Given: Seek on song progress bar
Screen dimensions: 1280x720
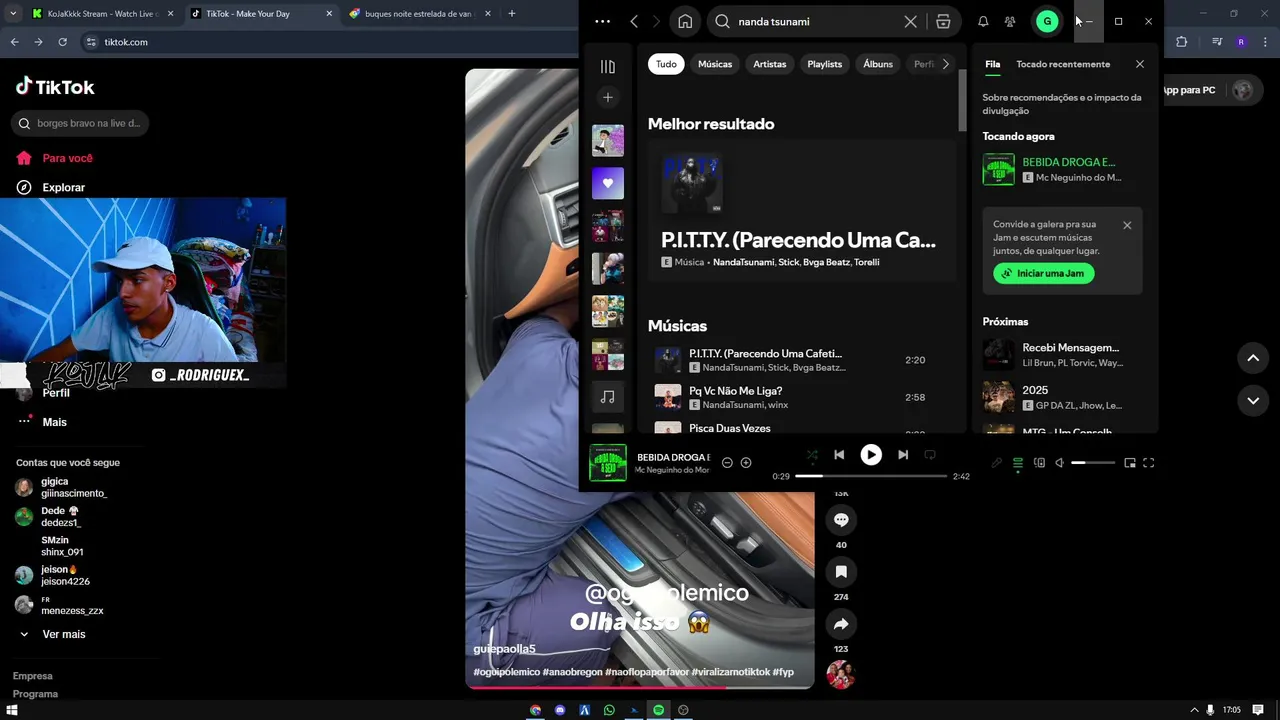Looking at the screenshot, I should (x=871, y=476).
